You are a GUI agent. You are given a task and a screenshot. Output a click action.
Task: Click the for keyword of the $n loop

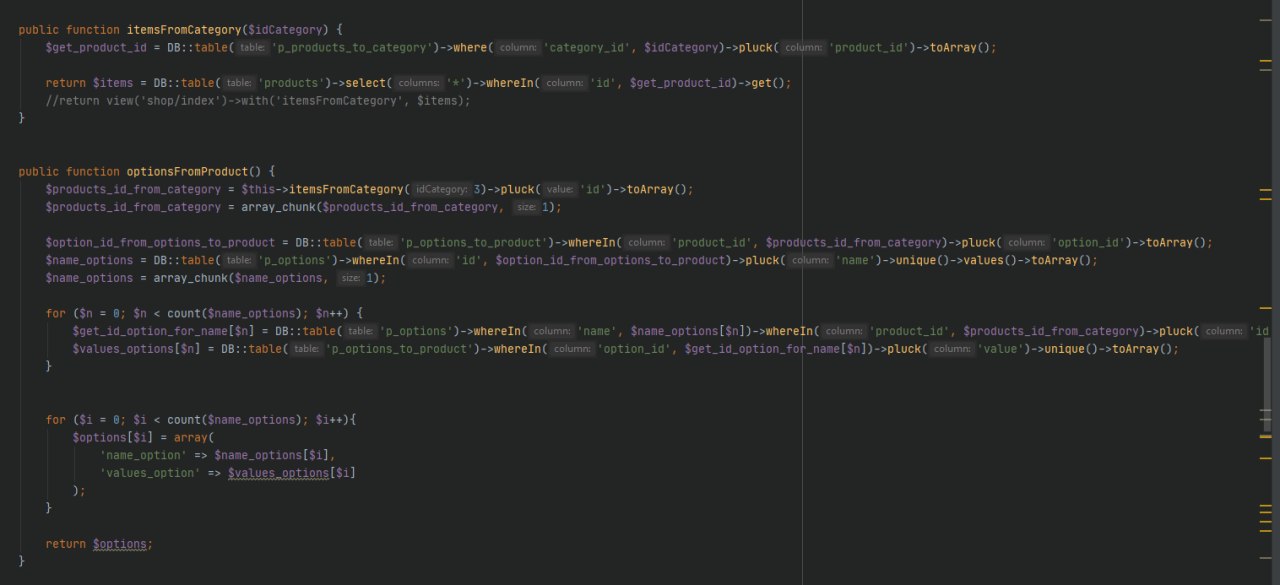click(x=56, y=313)
